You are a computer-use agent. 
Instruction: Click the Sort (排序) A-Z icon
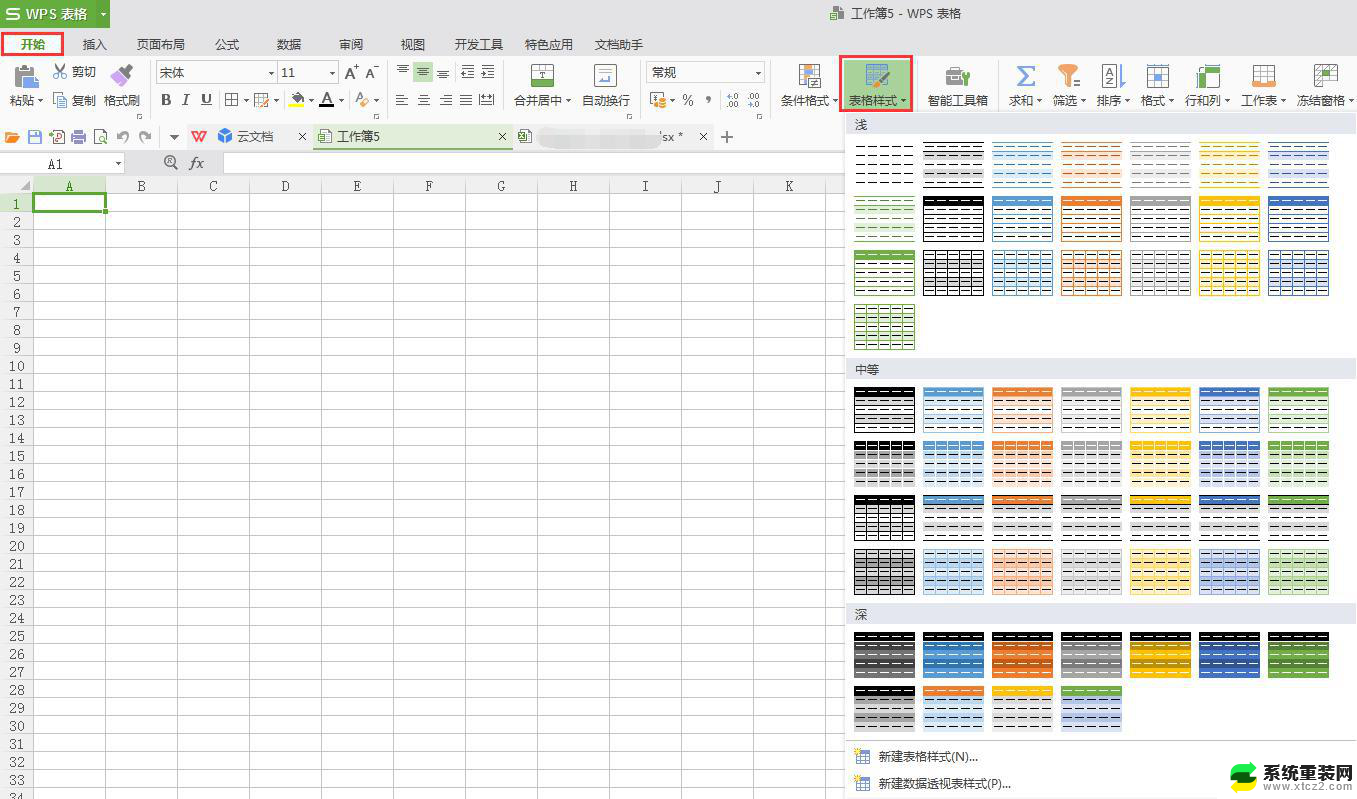click(x=1113, y=76)
